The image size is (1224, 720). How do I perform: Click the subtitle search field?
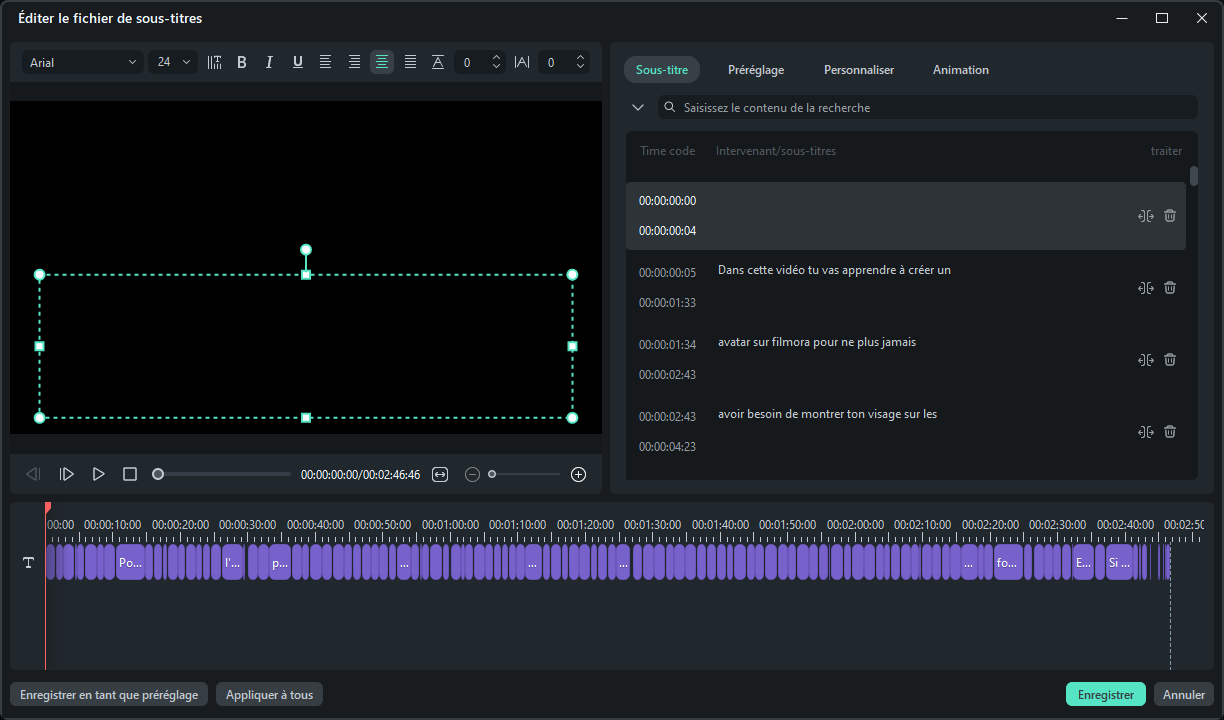[x=927, y=107]
